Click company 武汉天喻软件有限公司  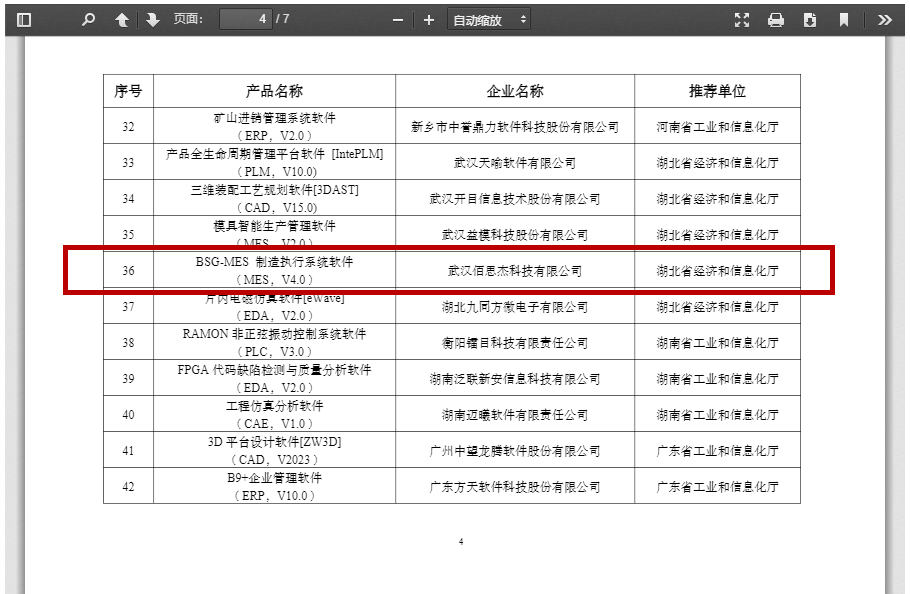[x=515, y=163]
